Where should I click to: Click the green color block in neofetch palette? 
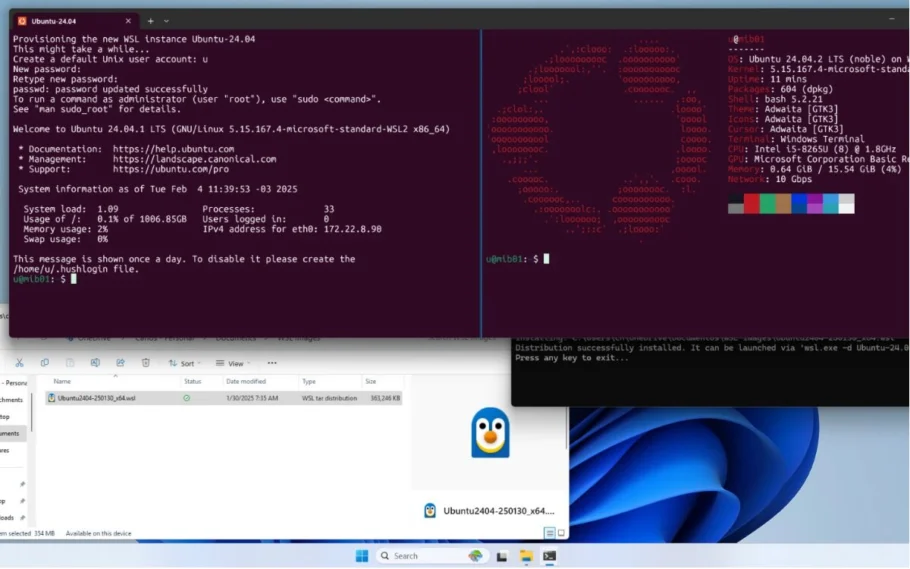[767, 204]
